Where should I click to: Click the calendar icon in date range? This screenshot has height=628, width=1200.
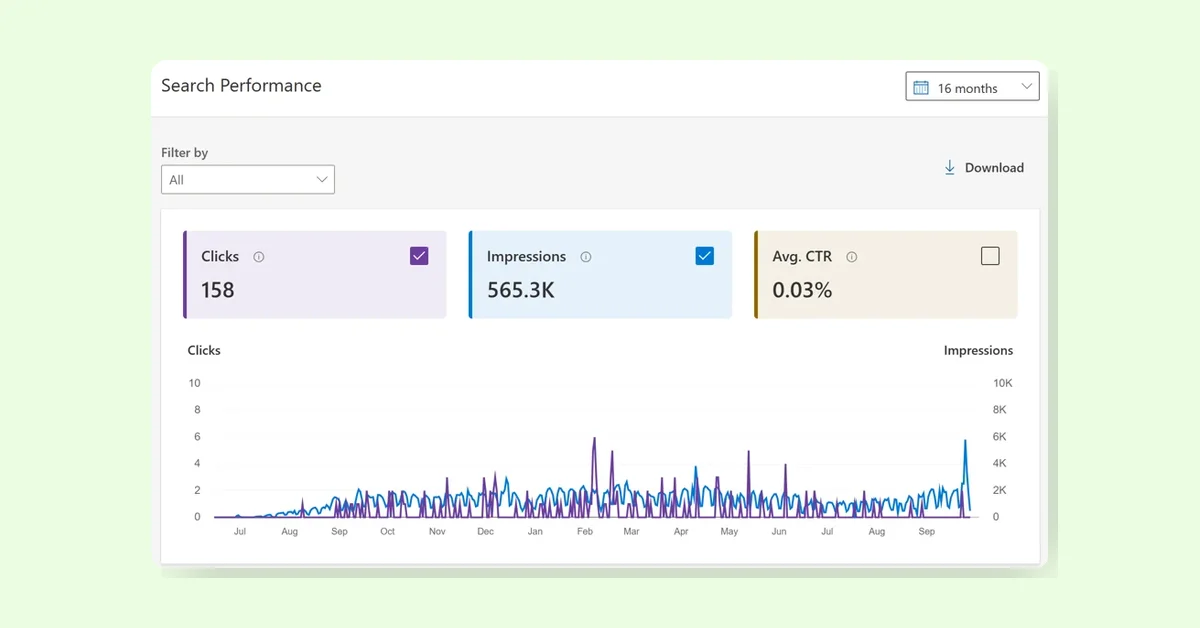pyautogui.click(x=921, y=88)
